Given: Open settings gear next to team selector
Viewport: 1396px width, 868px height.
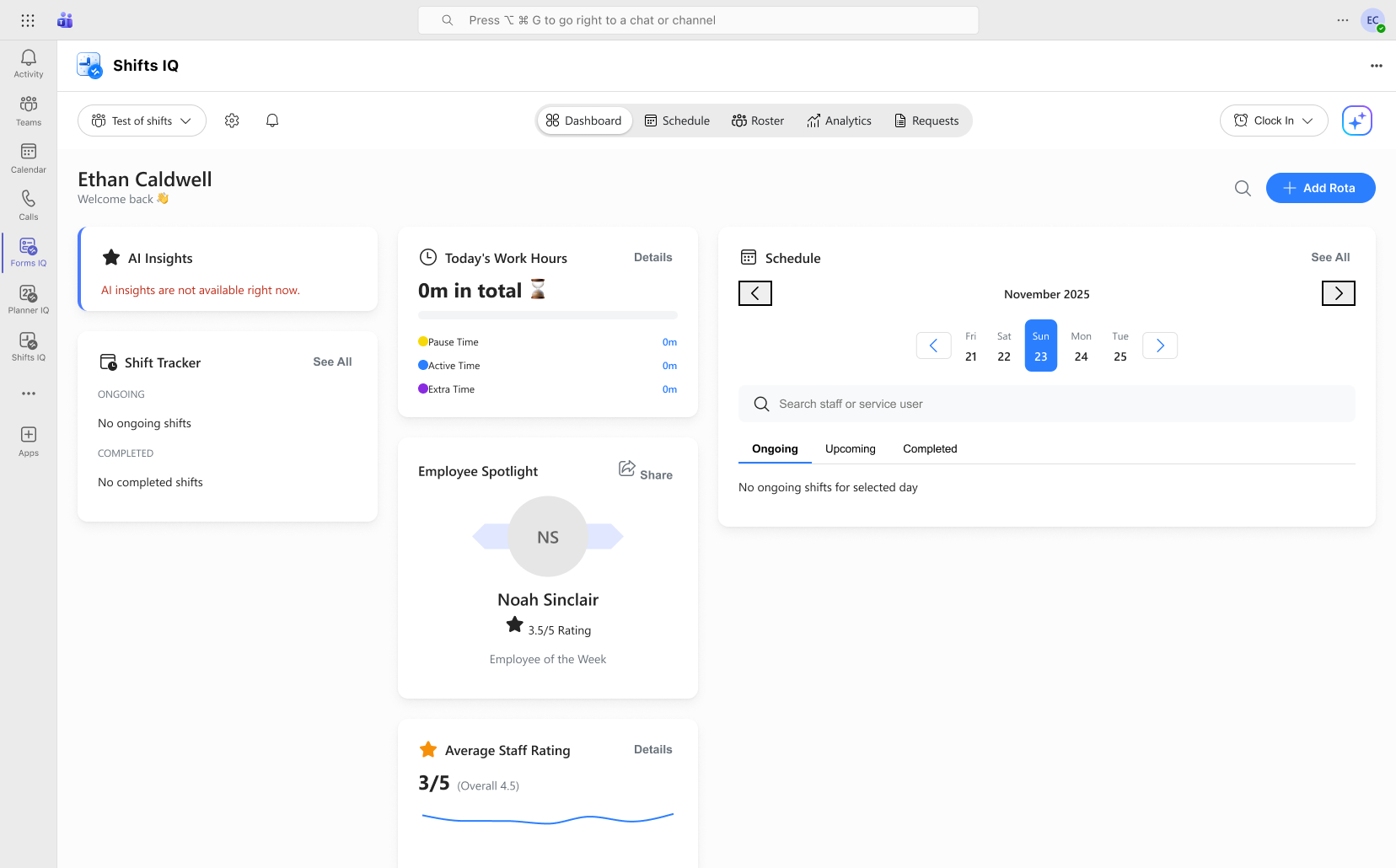Looking at the screenshot, I should tap(232, 121).
